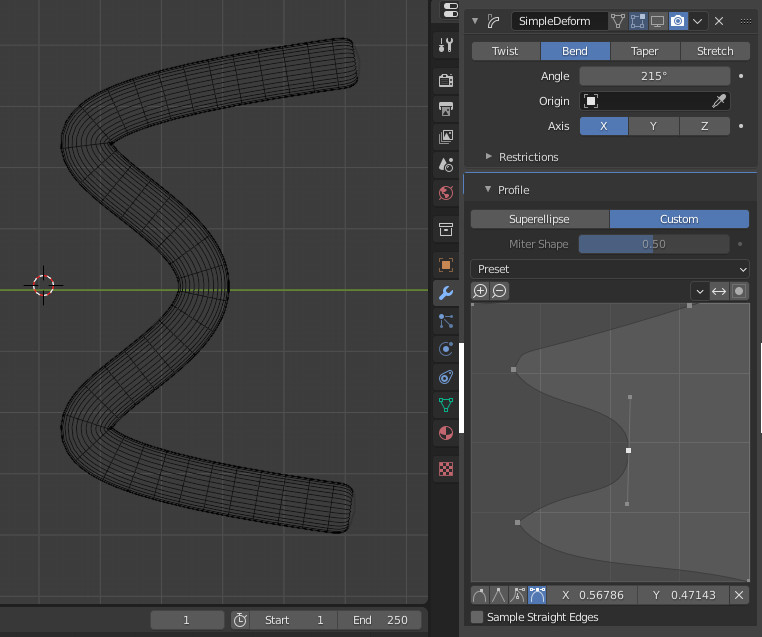Open the Modifiers wrench tab
Screen dimensions: 762x637
(446, 293)
